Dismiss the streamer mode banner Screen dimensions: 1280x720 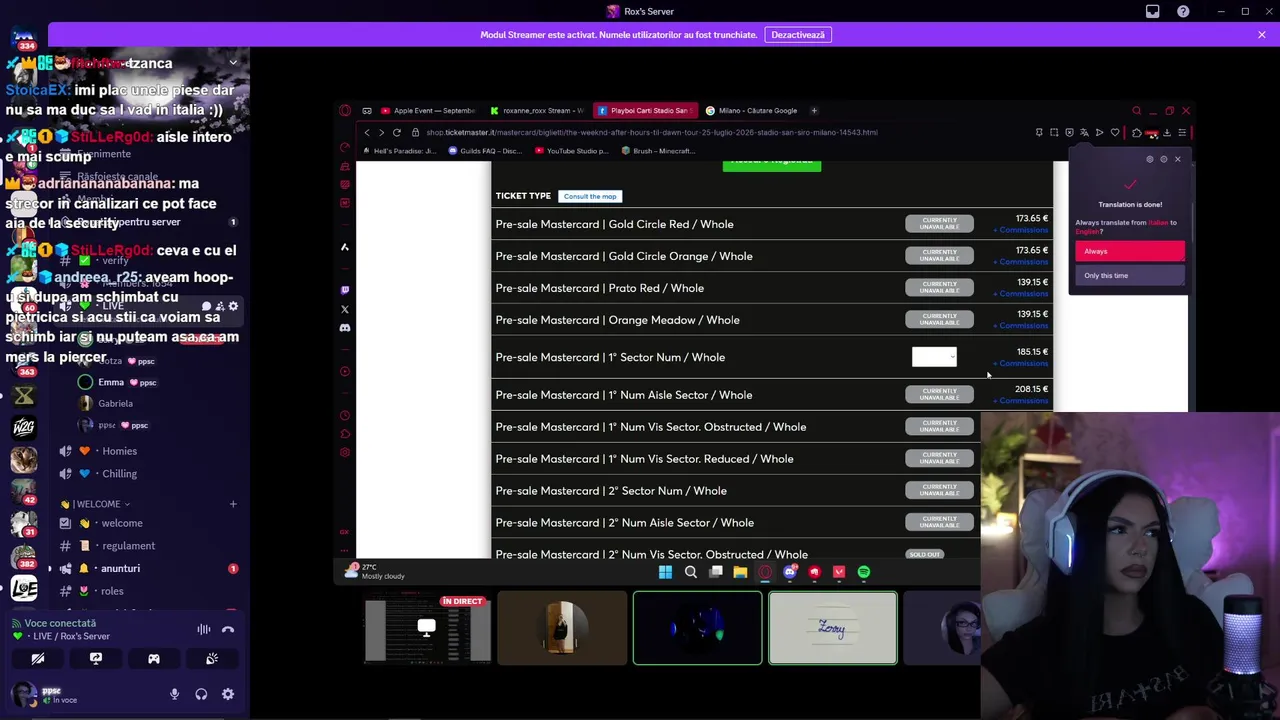1261,35
